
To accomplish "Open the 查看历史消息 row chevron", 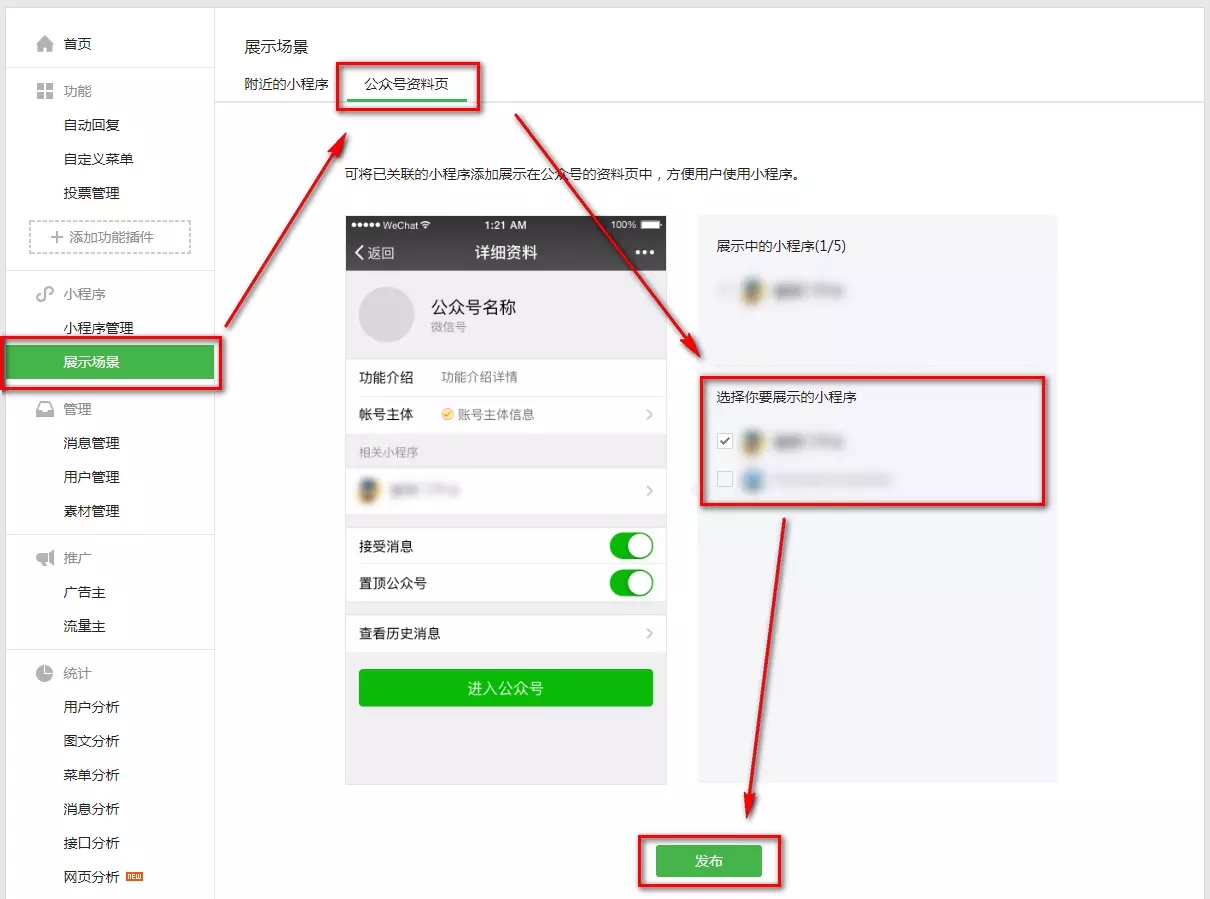I will point(649,633).
